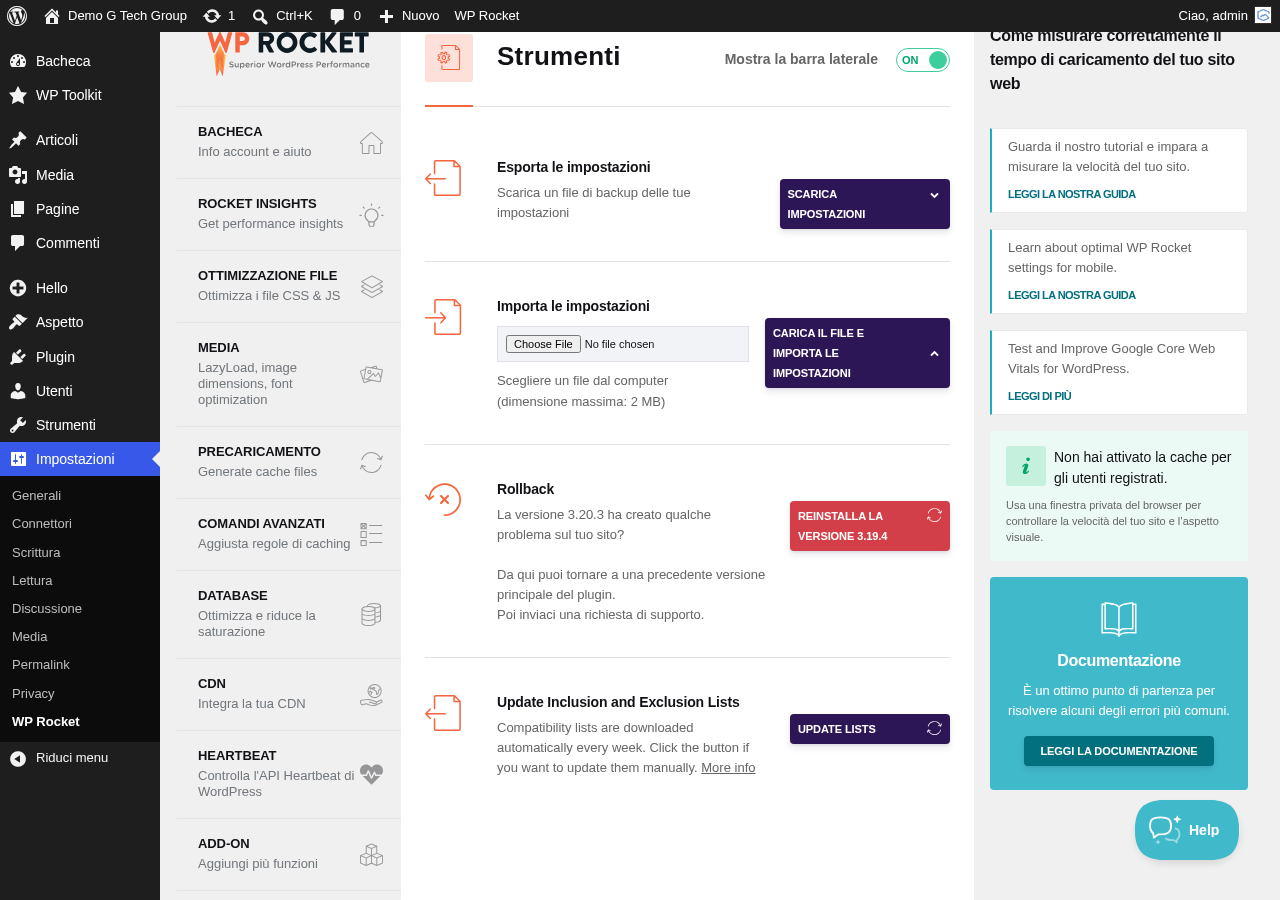Click the info icon in cache notice

coord(1026,466)
